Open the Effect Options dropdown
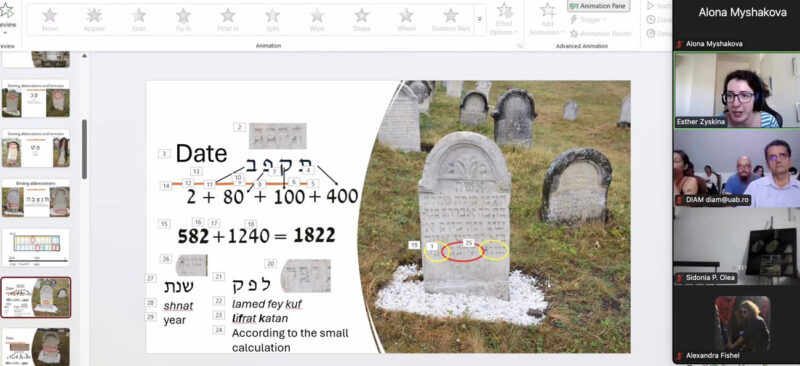800x366 pixels. [505, 20]
